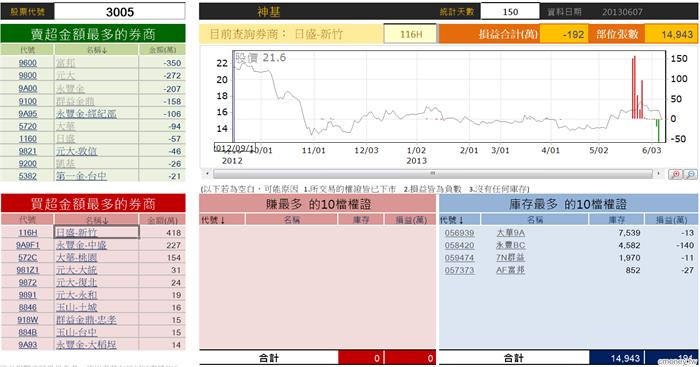Select broker 群益金鼎 in sell list
This screenshot has height=367, width=700.
[x=75, y=101]
